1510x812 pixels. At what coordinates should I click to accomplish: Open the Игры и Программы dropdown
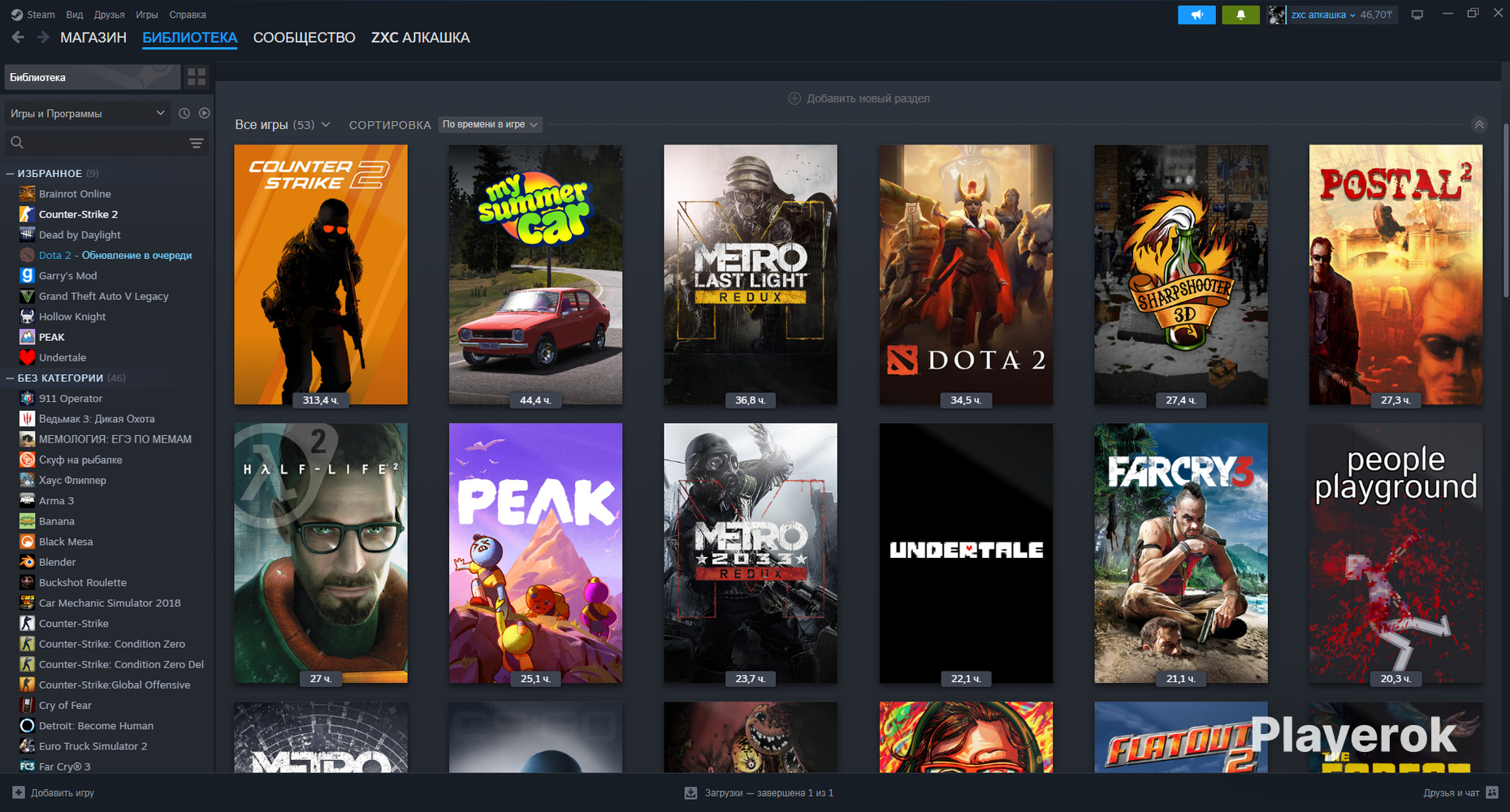[88, 114]
